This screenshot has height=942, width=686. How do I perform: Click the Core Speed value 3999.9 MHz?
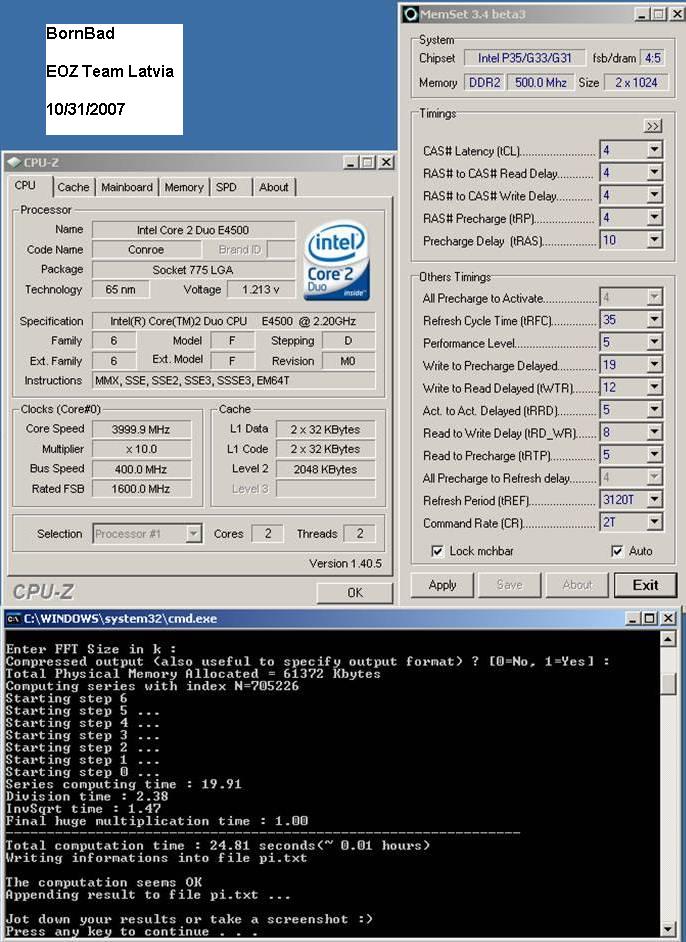tap(141, 429)
